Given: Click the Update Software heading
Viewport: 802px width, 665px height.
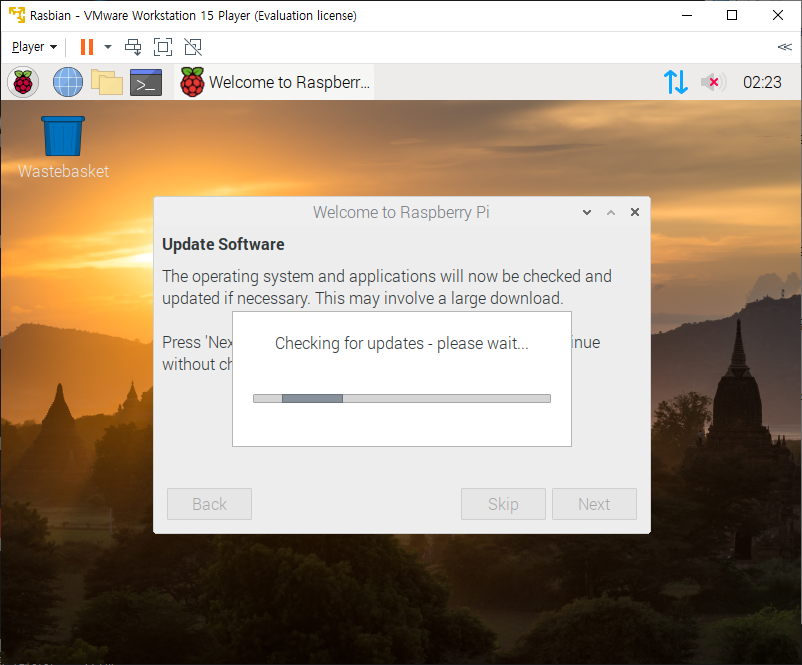Looking at the screenshot, I should [x=223, y=245].
